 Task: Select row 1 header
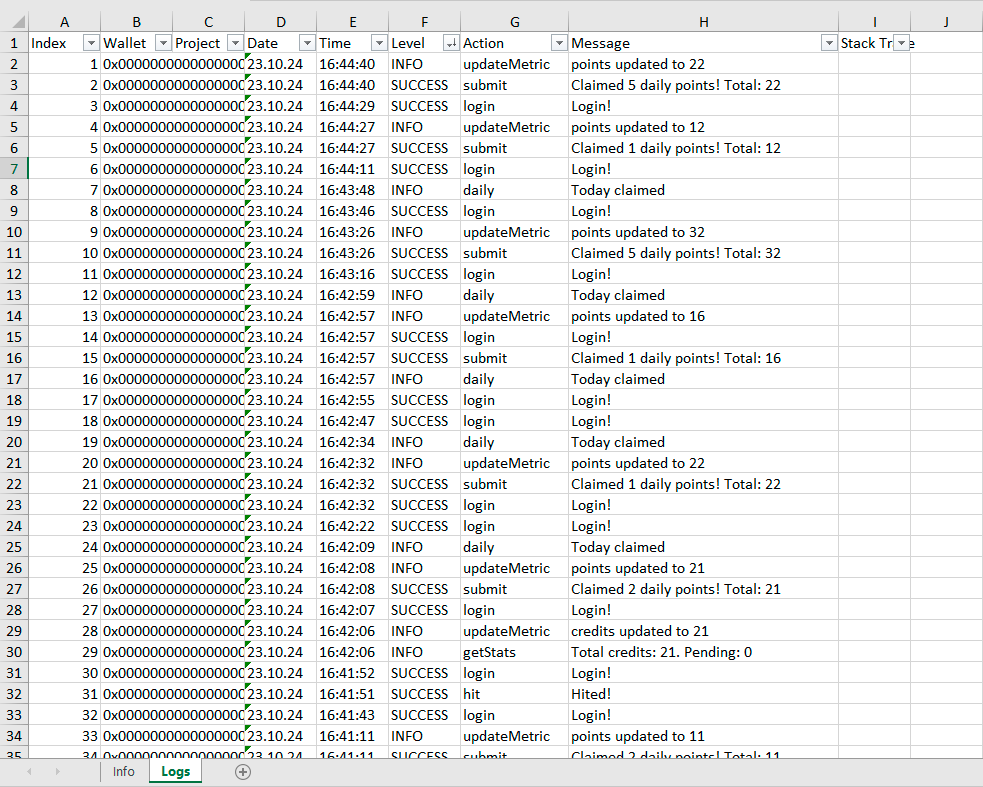pyautogui.click(x=14, y=43)
